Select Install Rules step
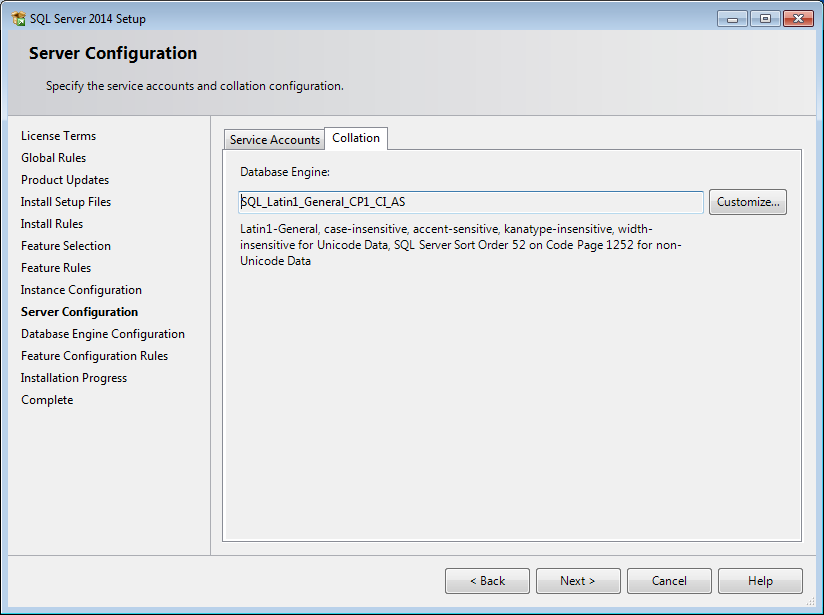The width and height of the screenshot is (824, 615). [x=52, y=224]
